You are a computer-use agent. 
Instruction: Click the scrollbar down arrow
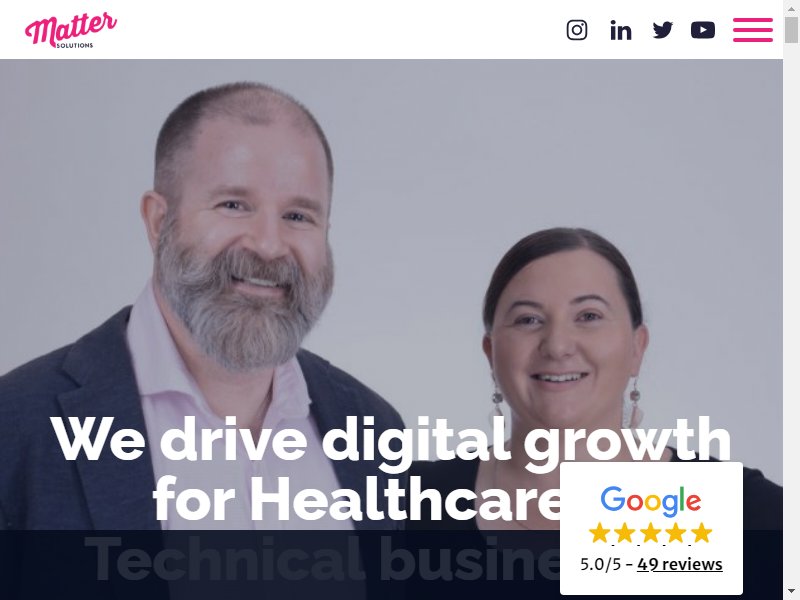[791, 593]
